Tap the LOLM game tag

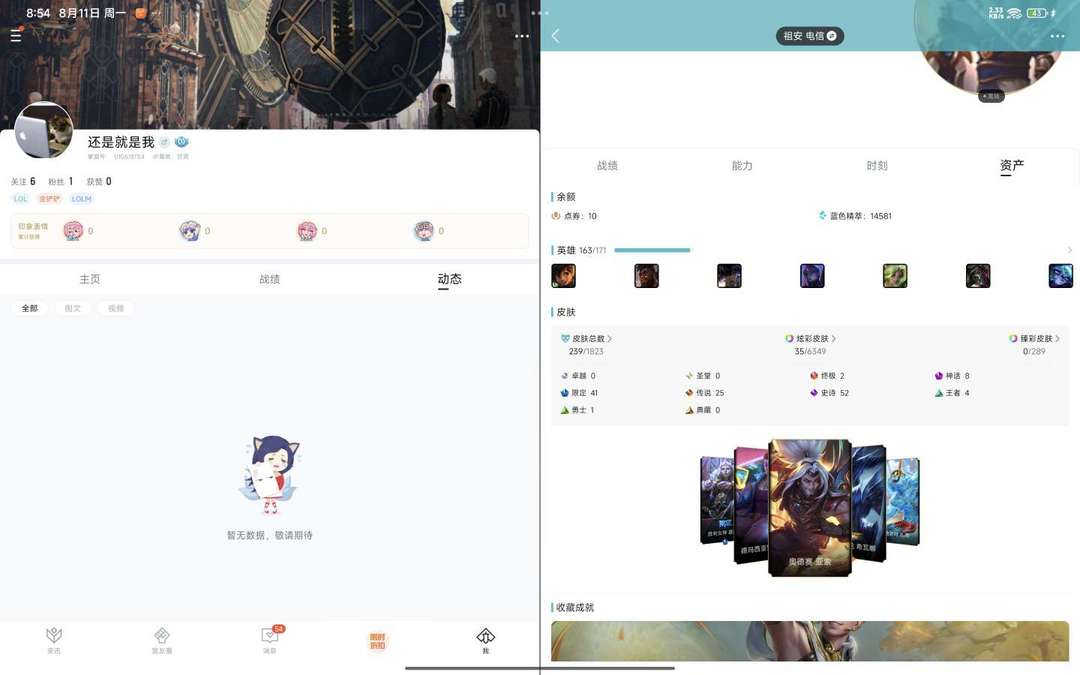pos(81,199)
